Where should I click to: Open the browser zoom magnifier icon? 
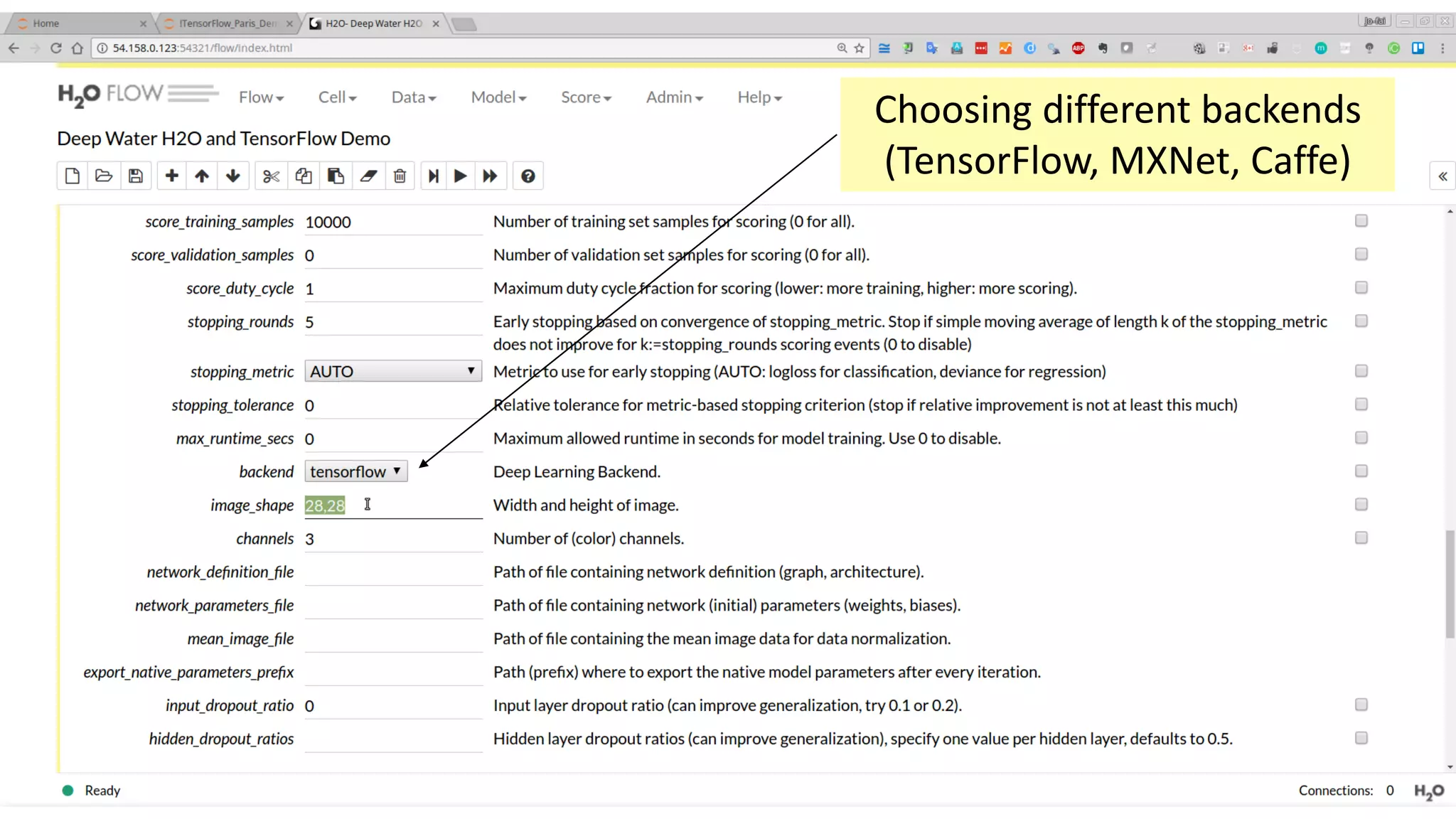842,48
